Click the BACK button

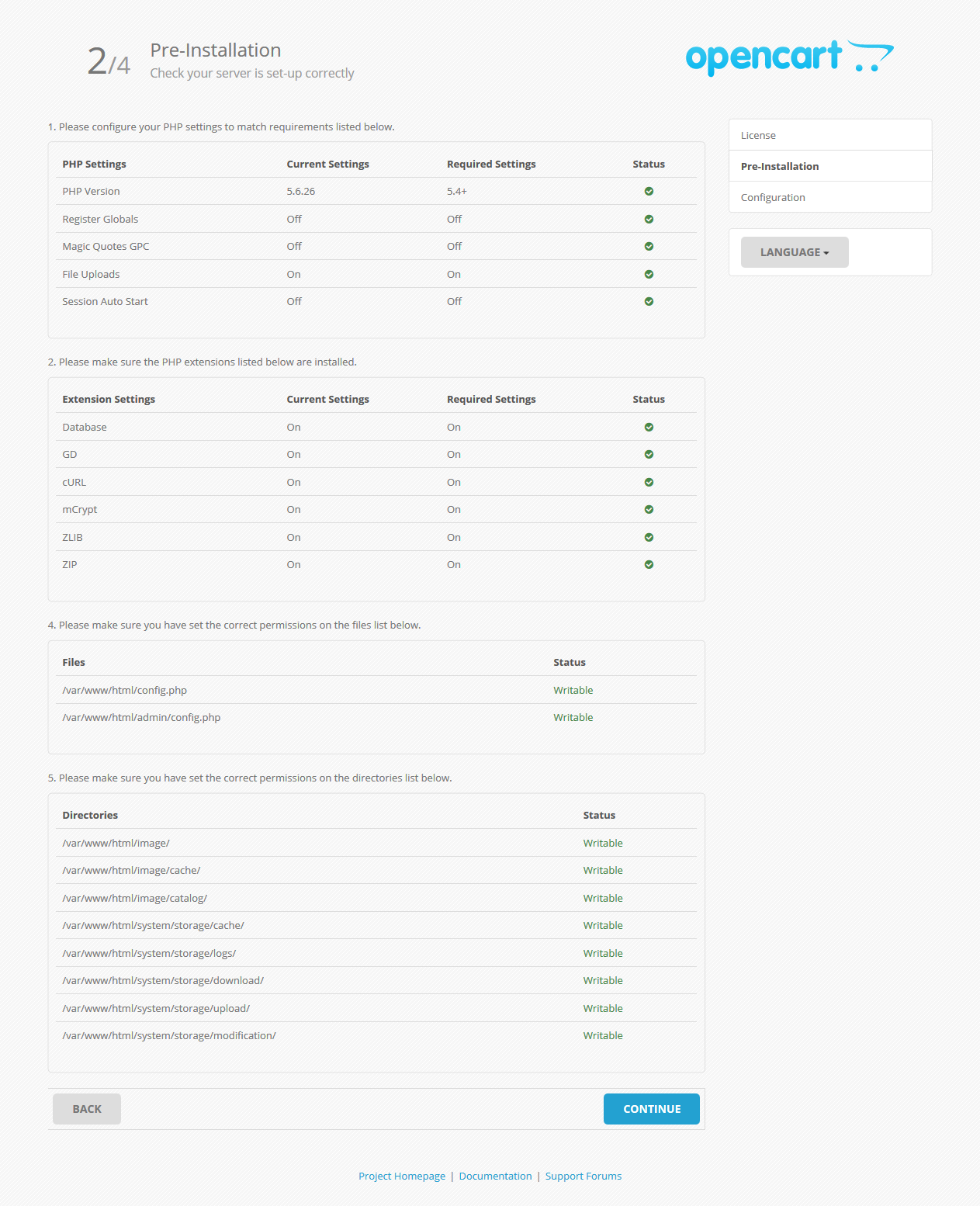click(87, 1109)
